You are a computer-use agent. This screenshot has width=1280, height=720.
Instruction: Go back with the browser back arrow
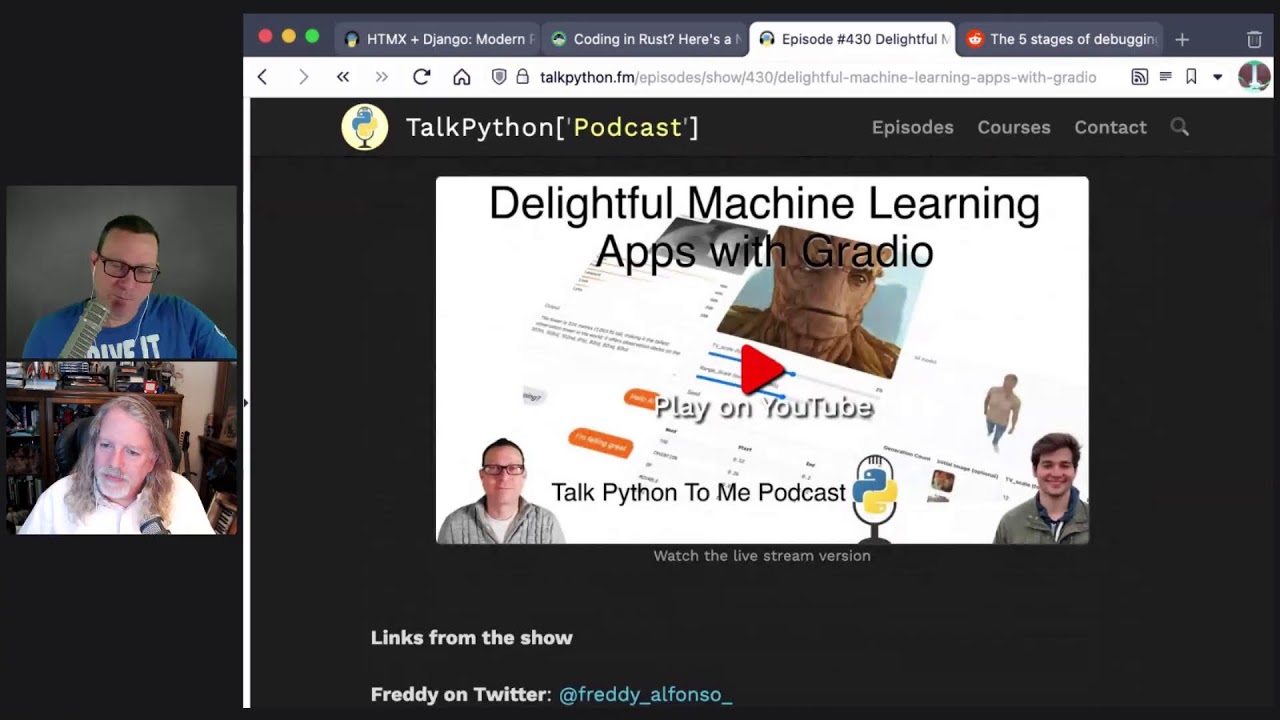pyautogui.click(x=262, y=77)
